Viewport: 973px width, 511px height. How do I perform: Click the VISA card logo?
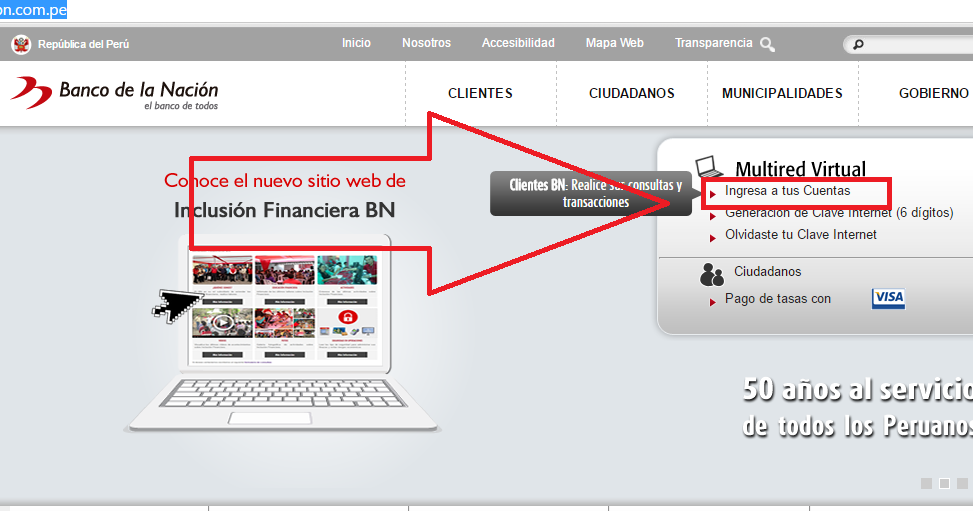coord(888,298)
